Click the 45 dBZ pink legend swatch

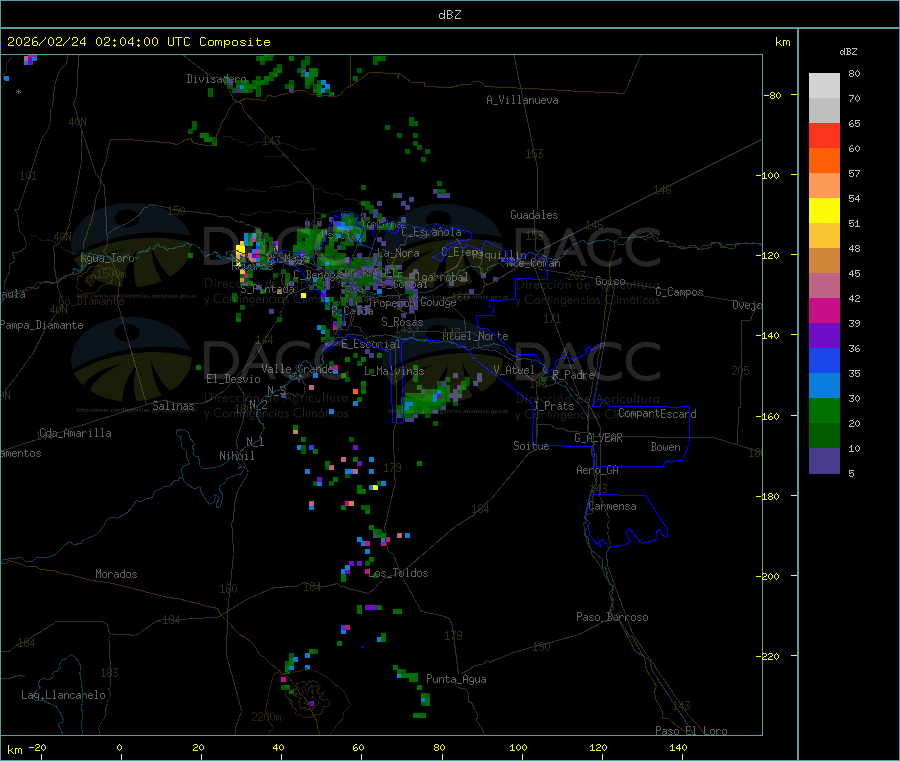point(824,286)
